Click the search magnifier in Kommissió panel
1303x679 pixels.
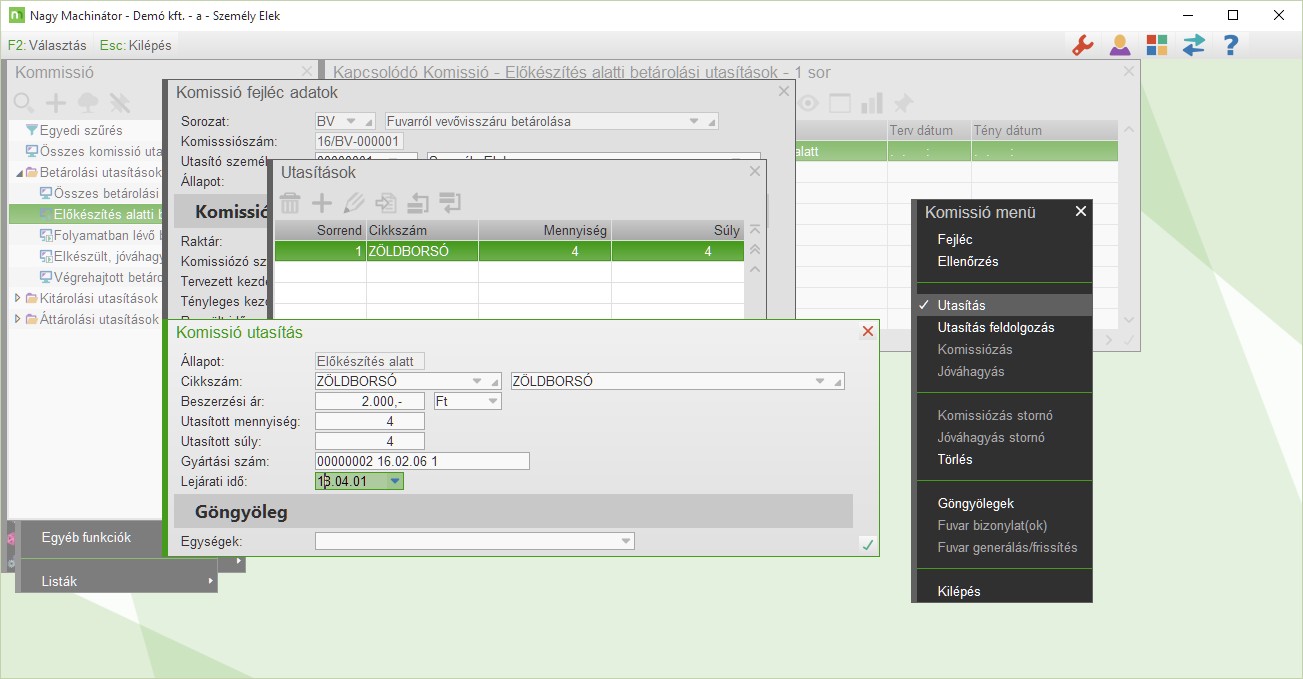(23, 102)
